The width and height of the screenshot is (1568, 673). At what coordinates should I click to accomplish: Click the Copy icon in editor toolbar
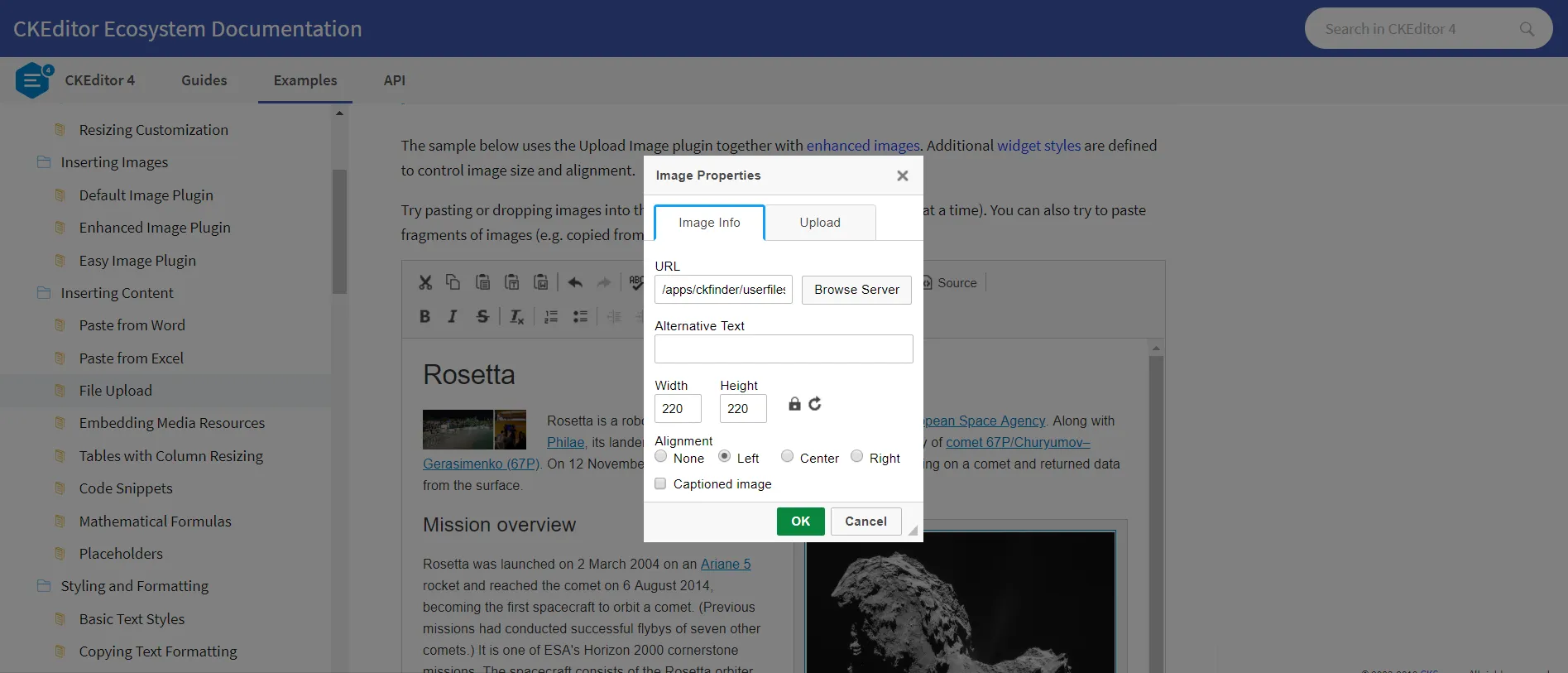point(453,282)
